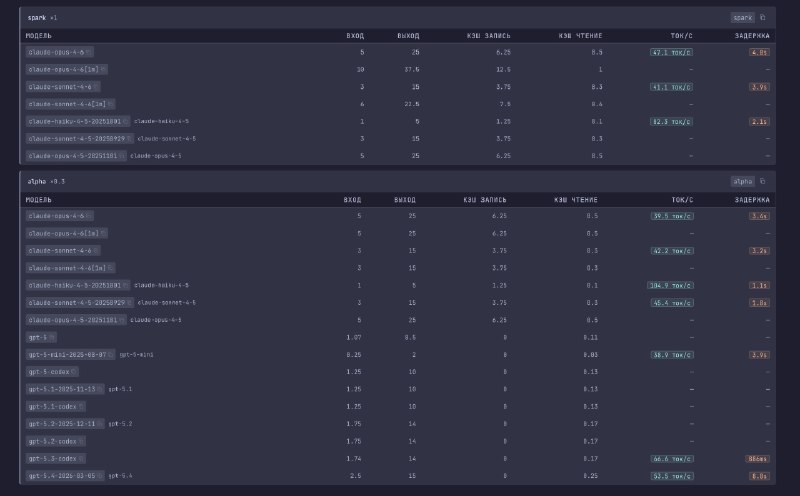Copy gpt-5.1-codex model id icon

point(83,406)
